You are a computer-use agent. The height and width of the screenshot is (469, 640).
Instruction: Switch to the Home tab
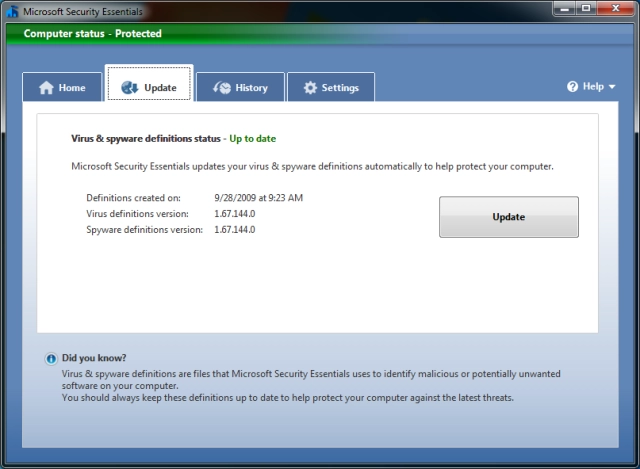(62, 87)
